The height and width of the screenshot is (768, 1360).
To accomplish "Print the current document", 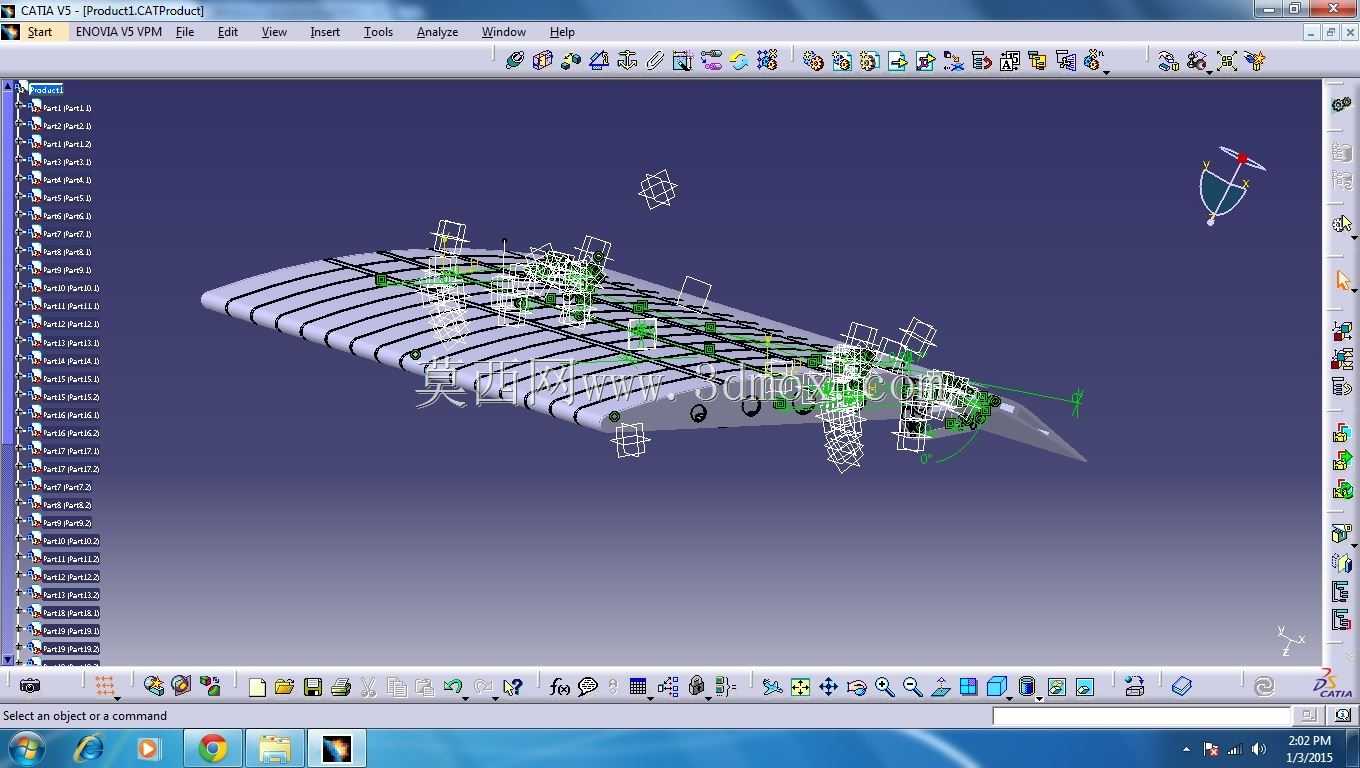I will click(x=340, y=686).
